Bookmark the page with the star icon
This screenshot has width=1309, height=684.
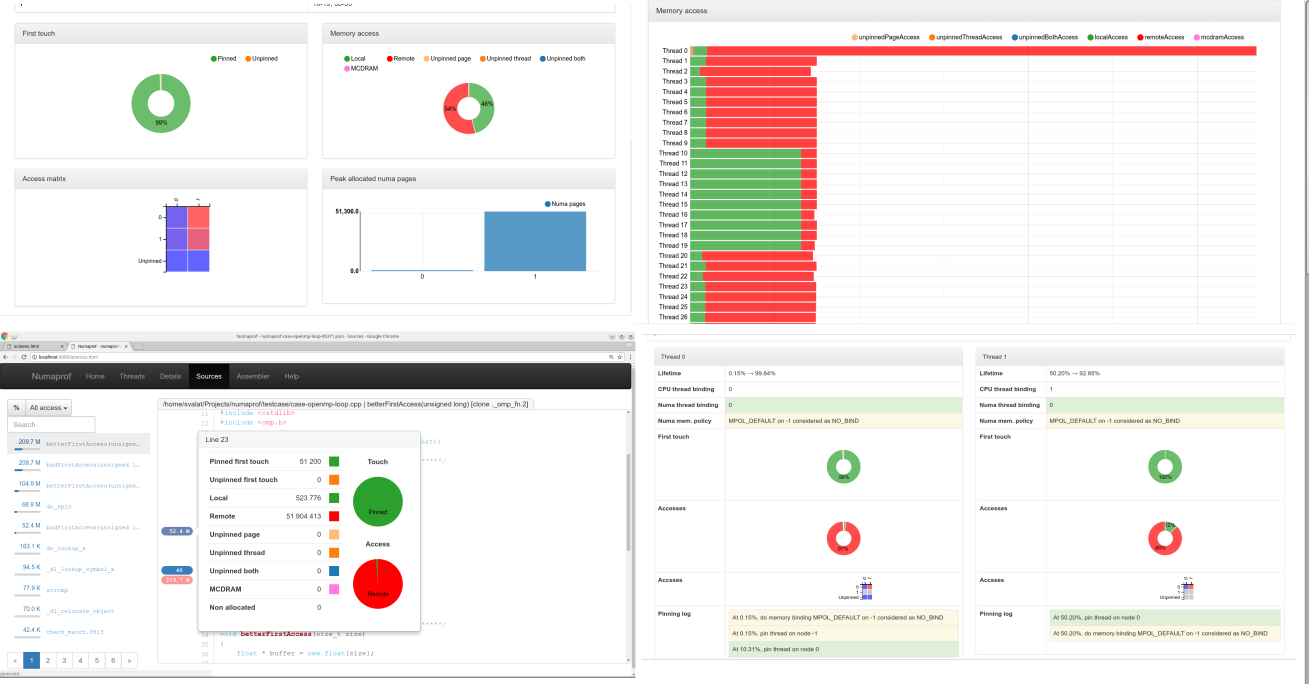point(620,357)
